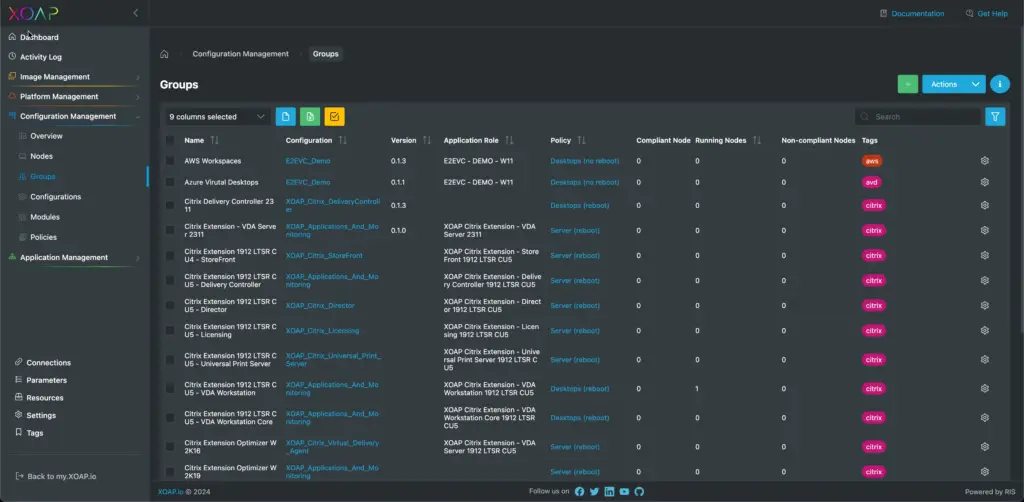Open the Configurations sidebar item

[56, 196]
